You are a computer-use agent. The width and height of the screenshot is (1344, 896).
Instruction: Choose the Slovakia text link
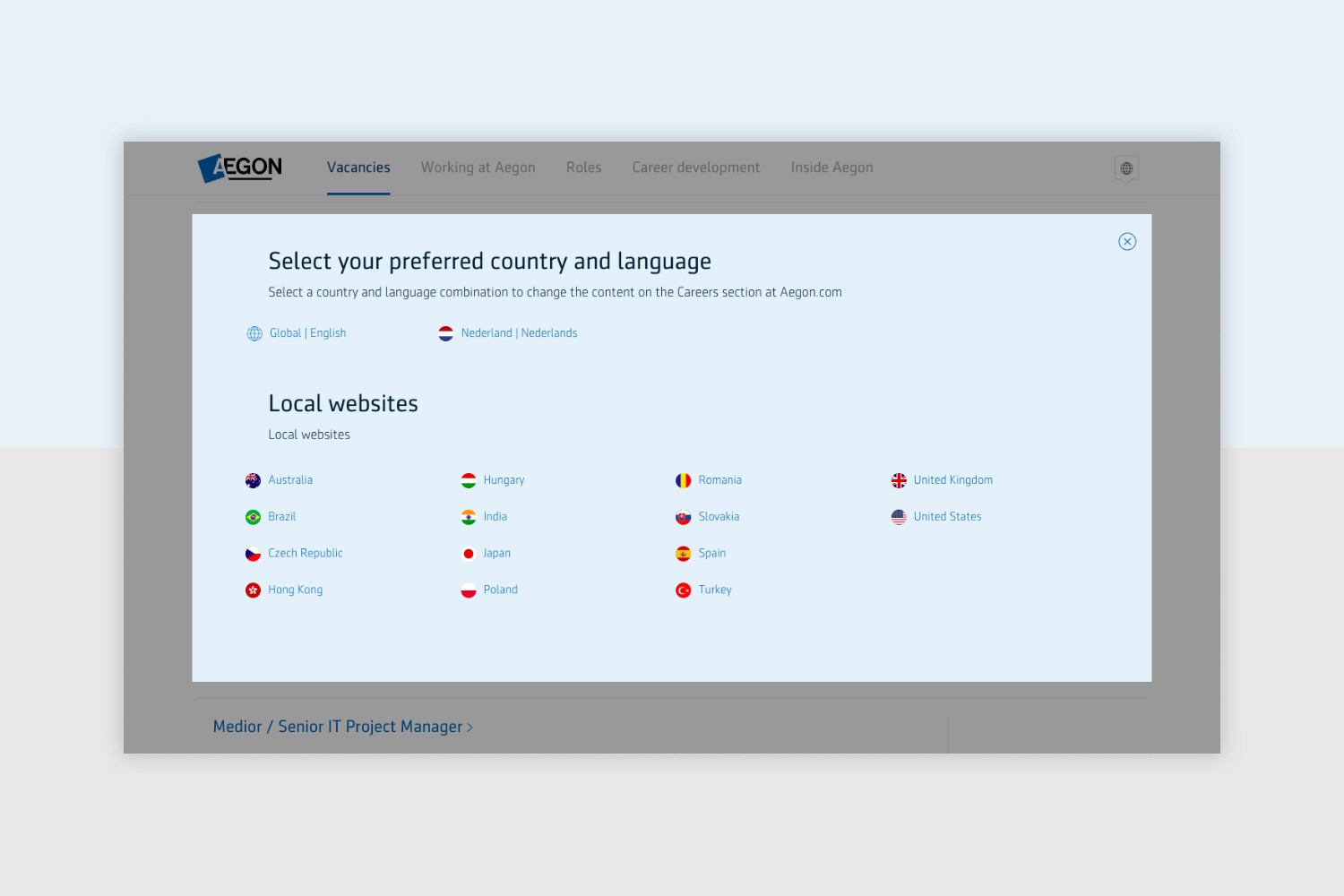pyautogui.click(x=719, y=517)
